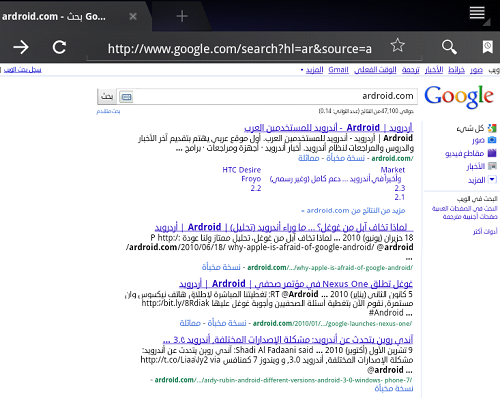Open the on-screen keyboard icon in search box

click(x=126, y=97)
